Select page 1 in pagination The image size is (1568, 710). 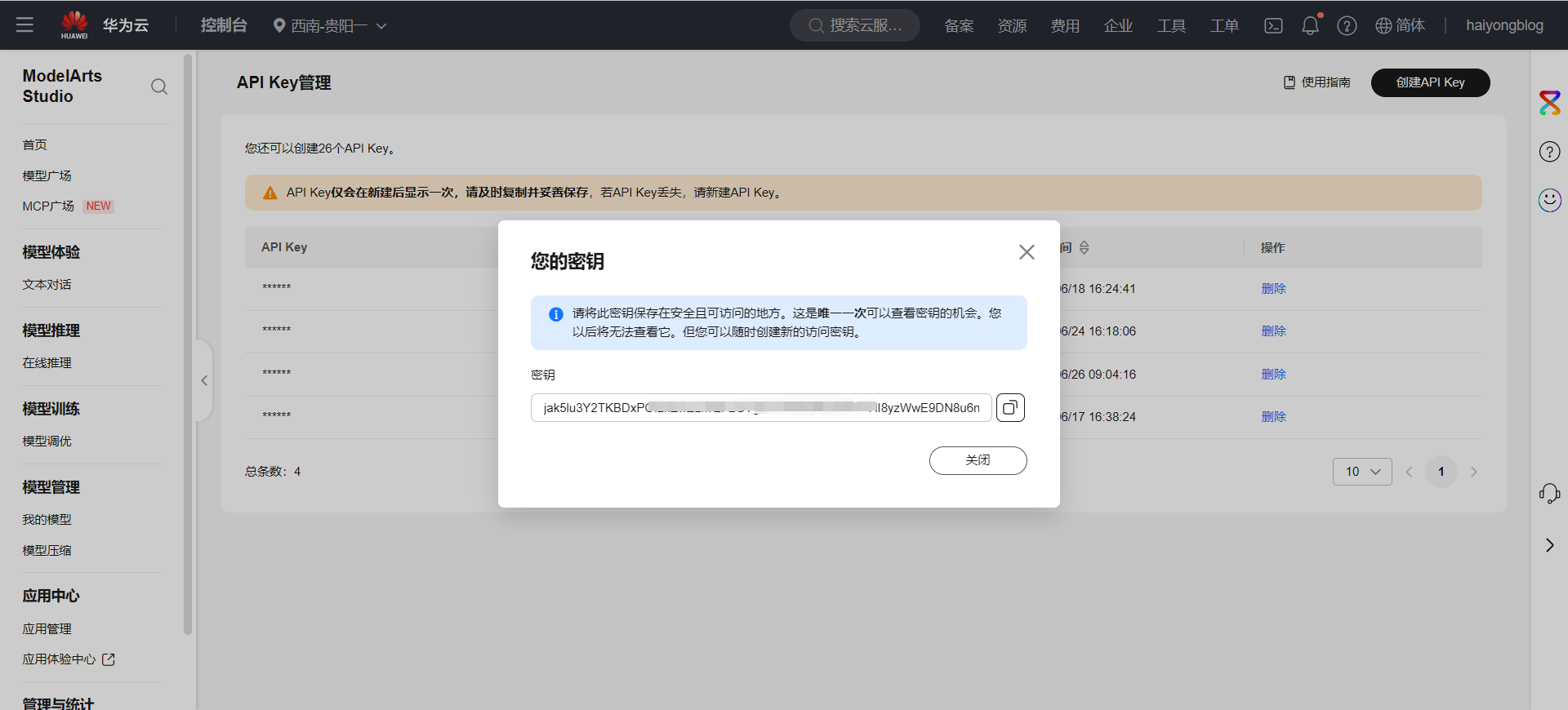point(1441,472)
